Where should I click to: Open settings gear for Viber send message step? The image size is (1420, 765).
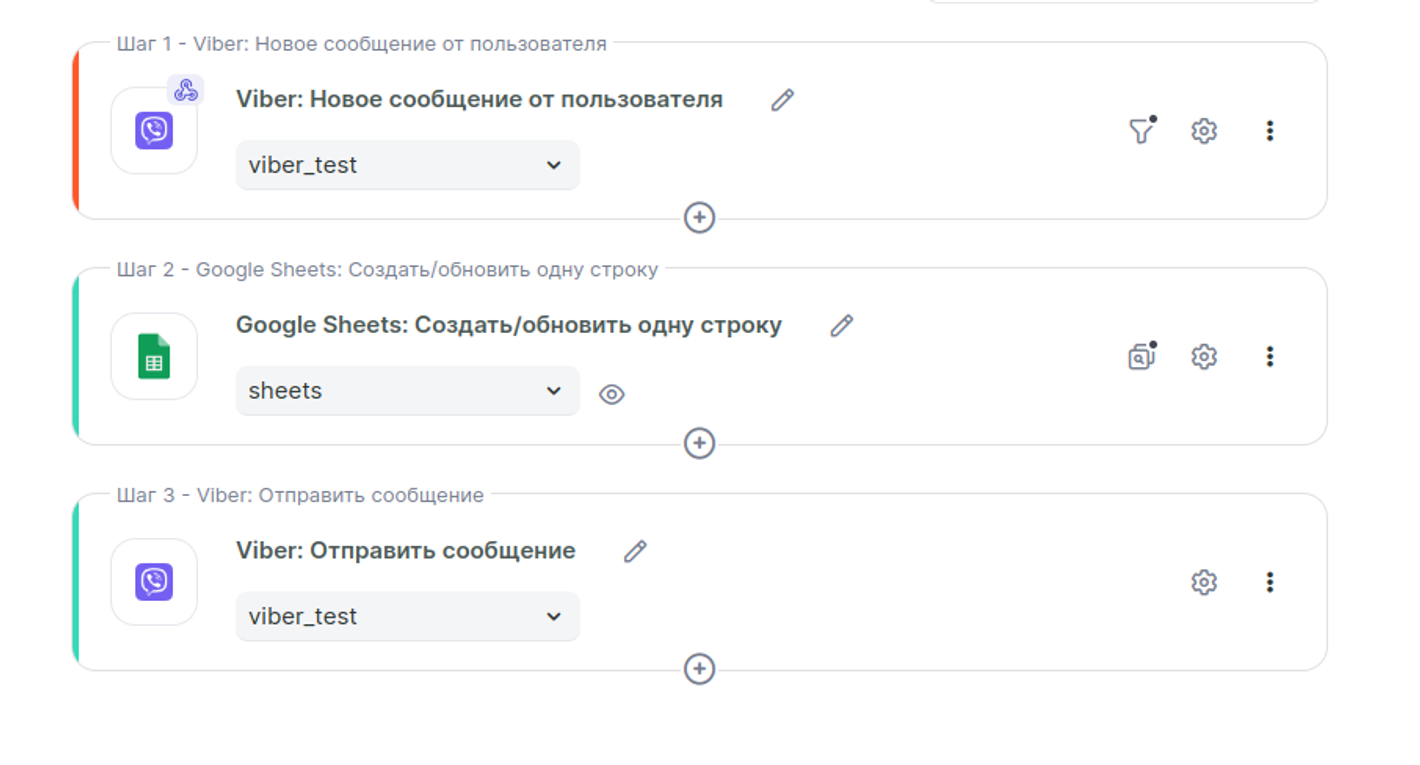(x=1204, y=582)
